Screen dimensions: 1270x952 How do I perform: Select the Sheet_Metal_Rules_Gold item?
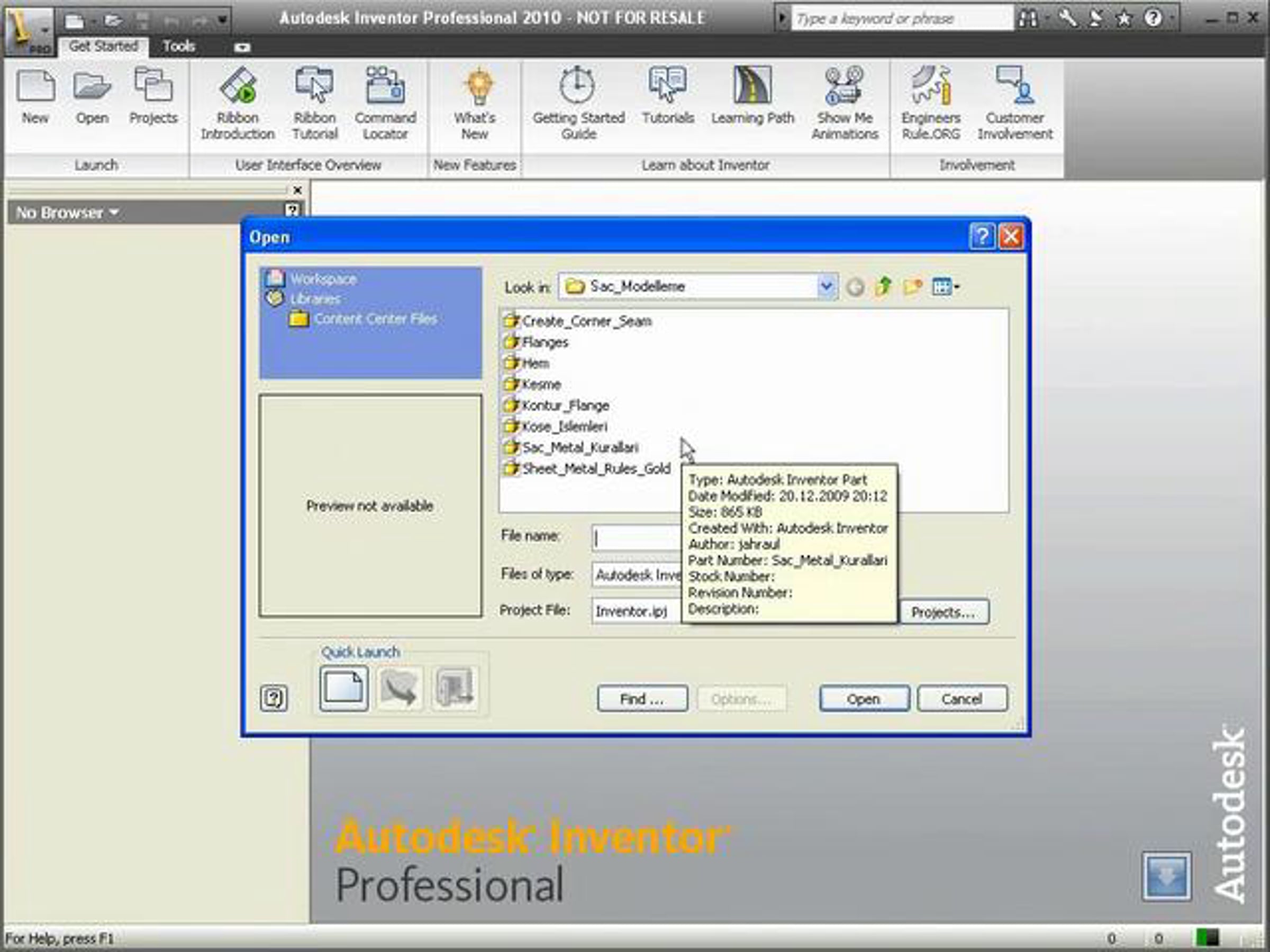tap(587, 469)
